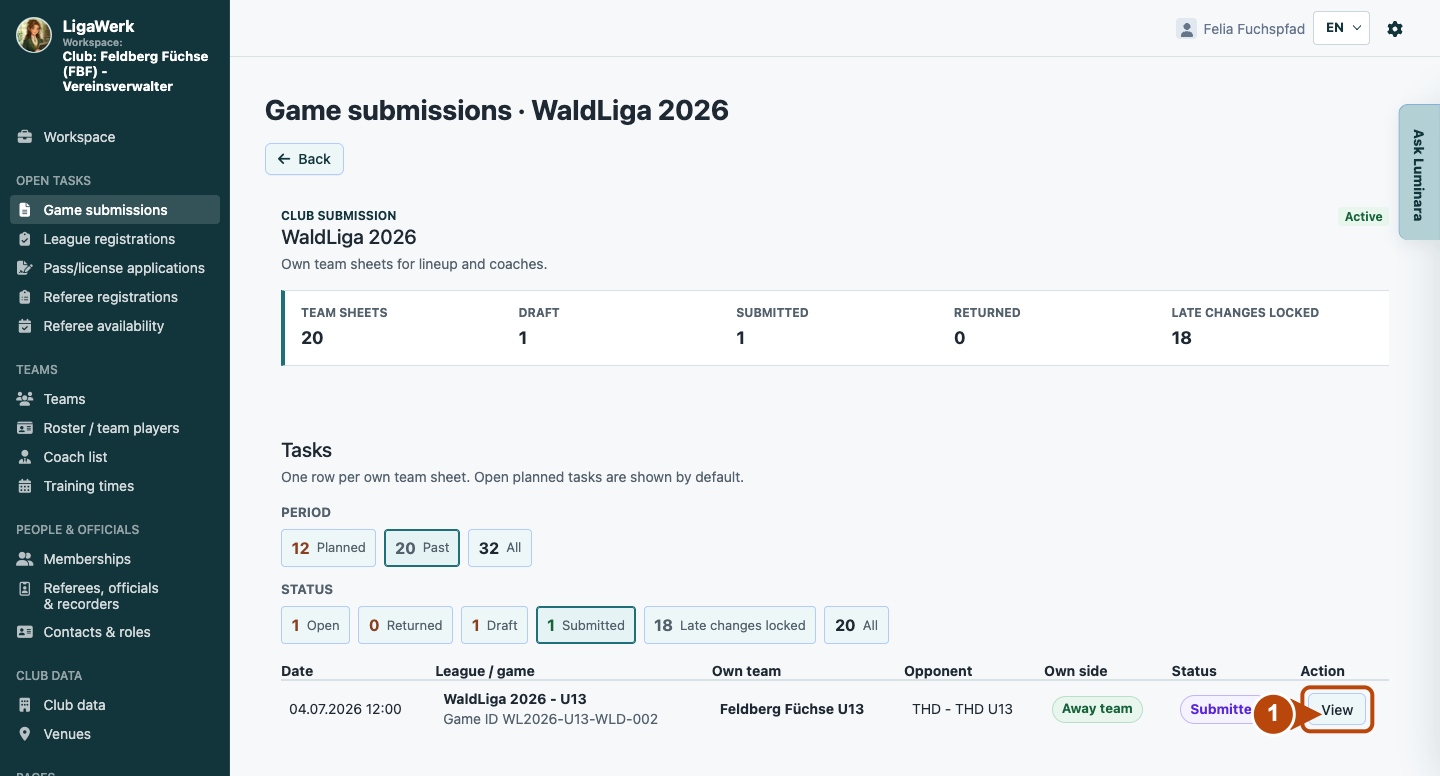Screen dimensions: 1440x776
Task: Click the Coach list person icon
Action: [25, 457]
